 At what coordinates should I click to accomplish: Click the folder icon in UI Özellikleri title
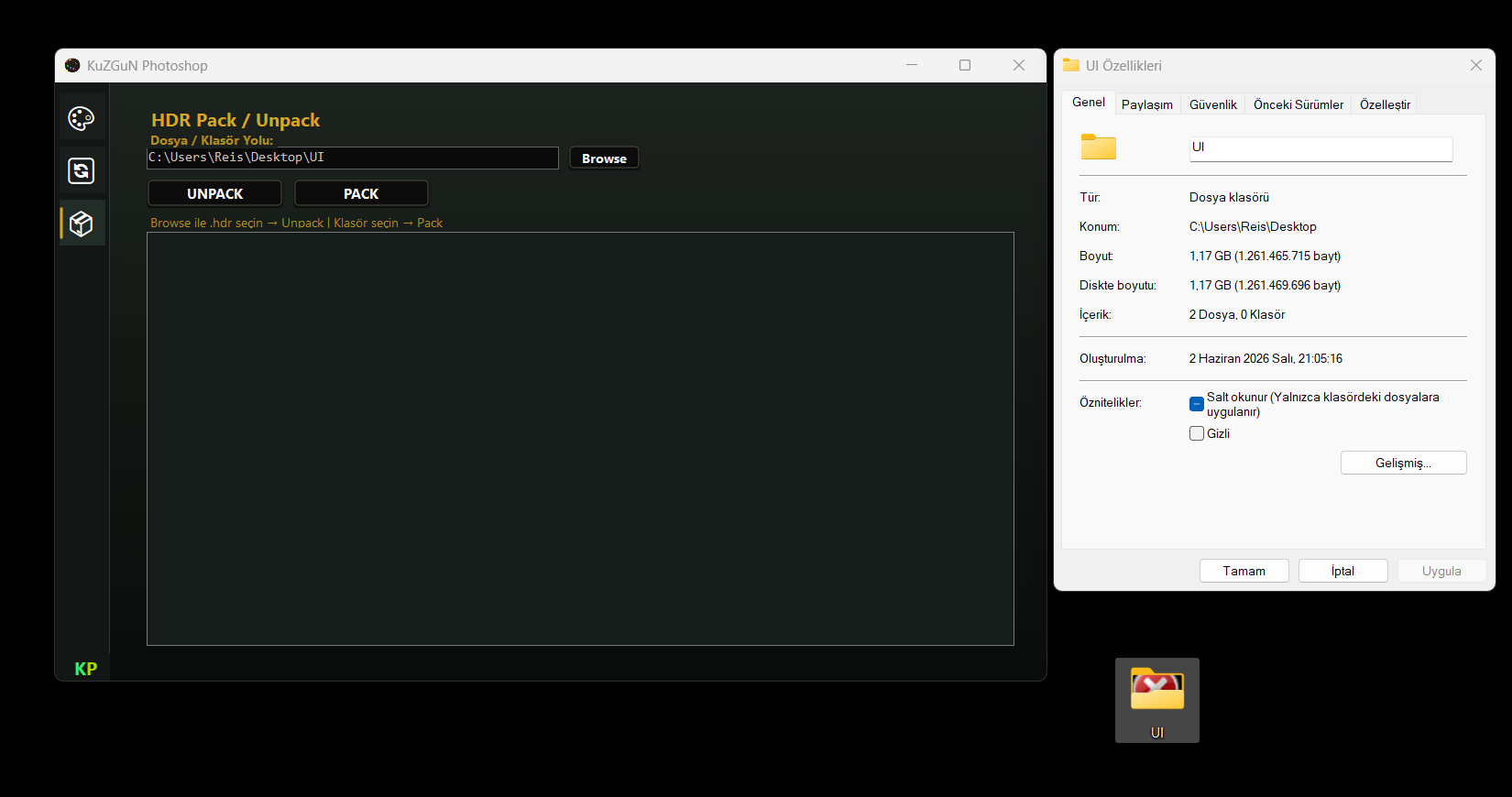[x=1070, y=65]
